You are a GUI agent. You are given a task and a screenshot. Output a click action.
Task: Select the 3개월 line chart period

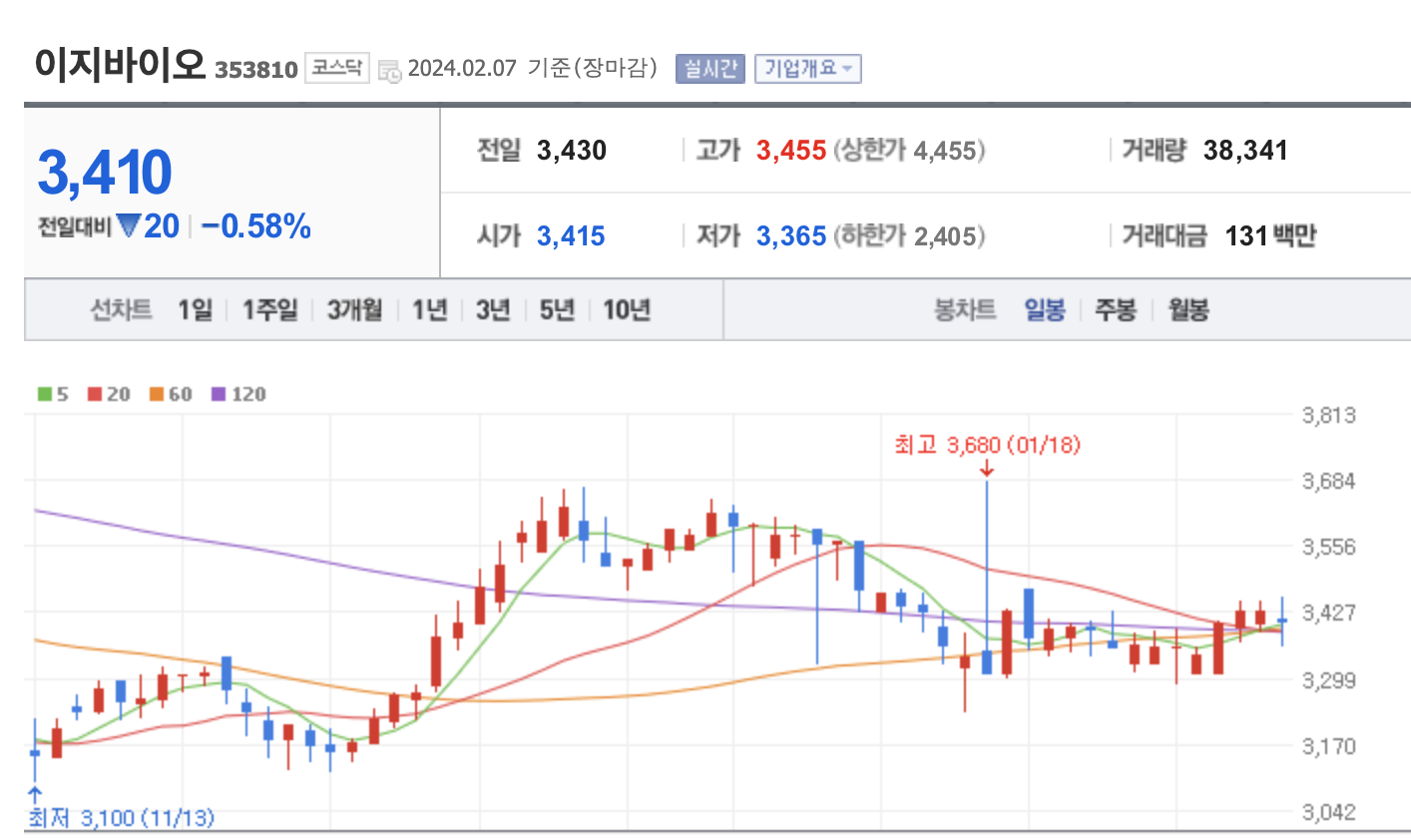(x=355, y=310)
